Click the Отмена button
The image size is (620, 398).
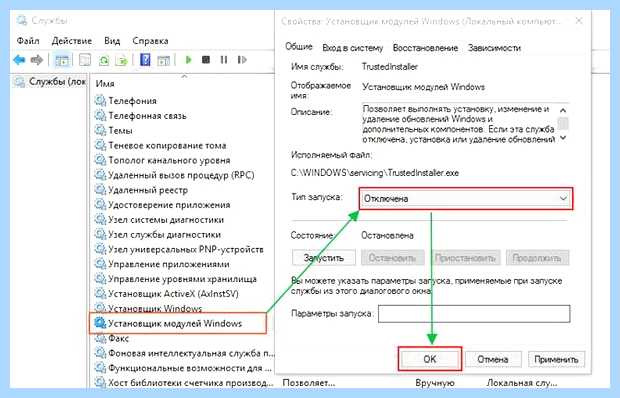tap(492, 359)
